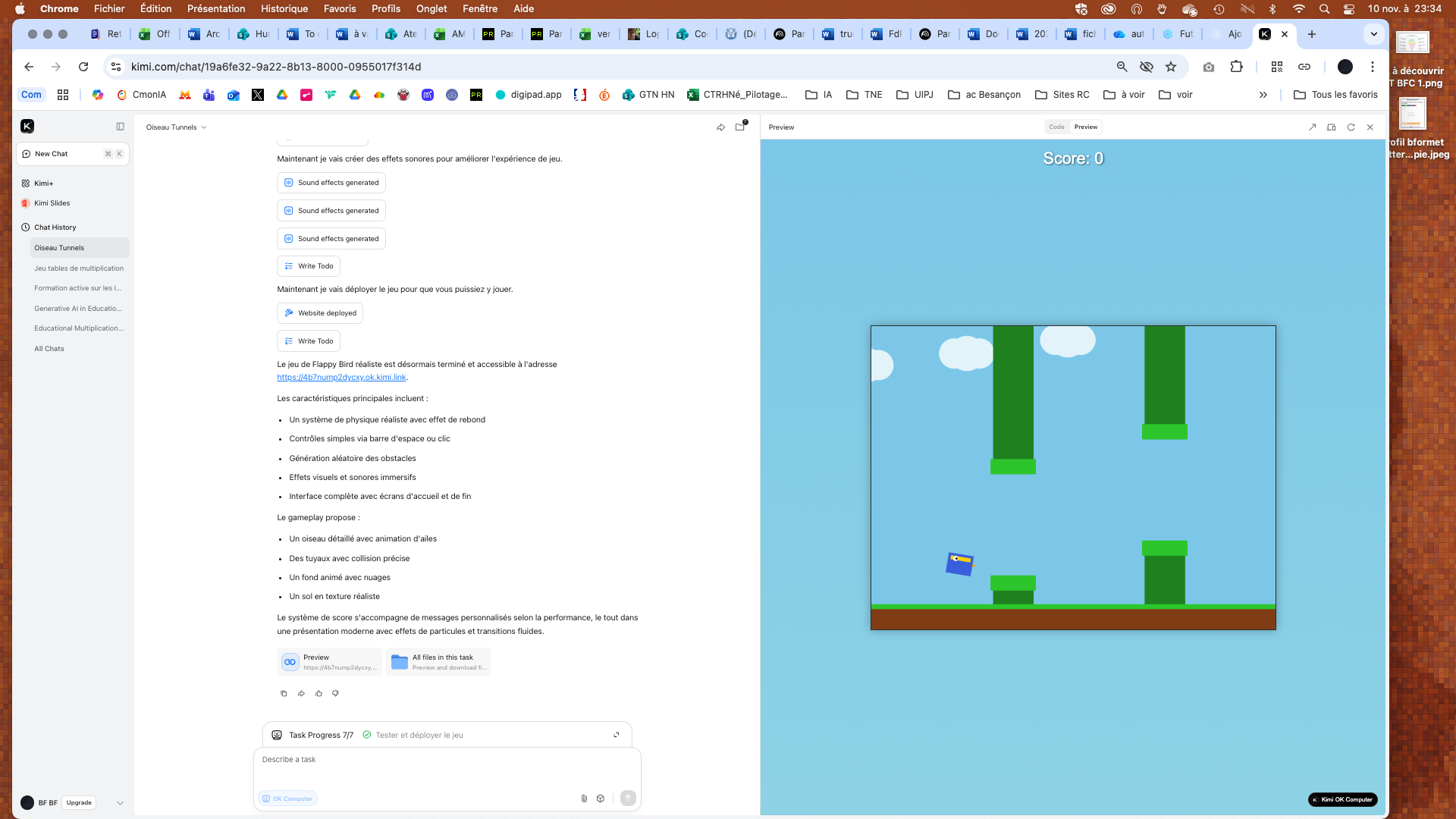The image size is (1456, 819).
Task: Toggle the OK Computer mode chip
Action: 287,799
